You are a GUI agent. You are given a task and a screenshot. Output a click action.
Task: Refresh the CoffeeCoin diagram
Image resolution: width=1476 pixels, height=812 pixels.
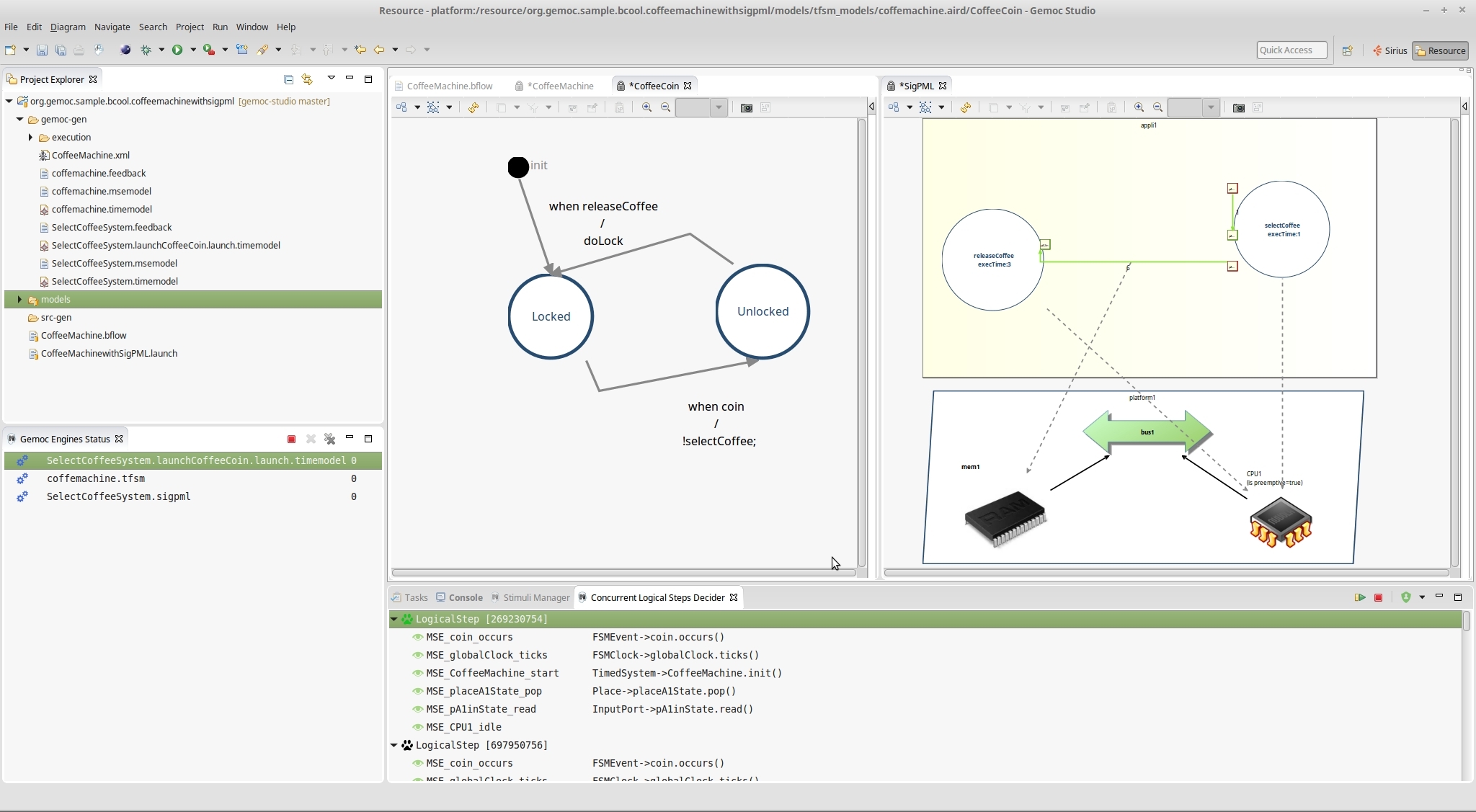[474, 107]
